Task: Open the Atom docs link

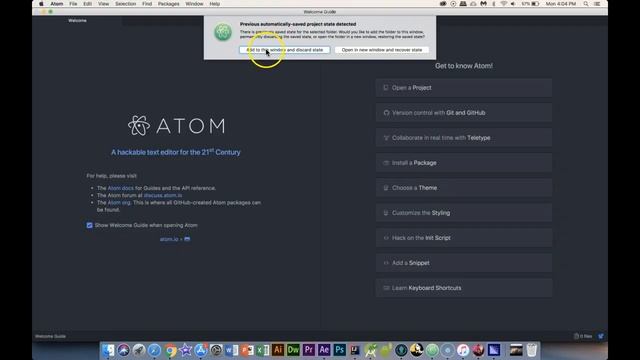Action: pyautogui.click(x=120, y=188)
